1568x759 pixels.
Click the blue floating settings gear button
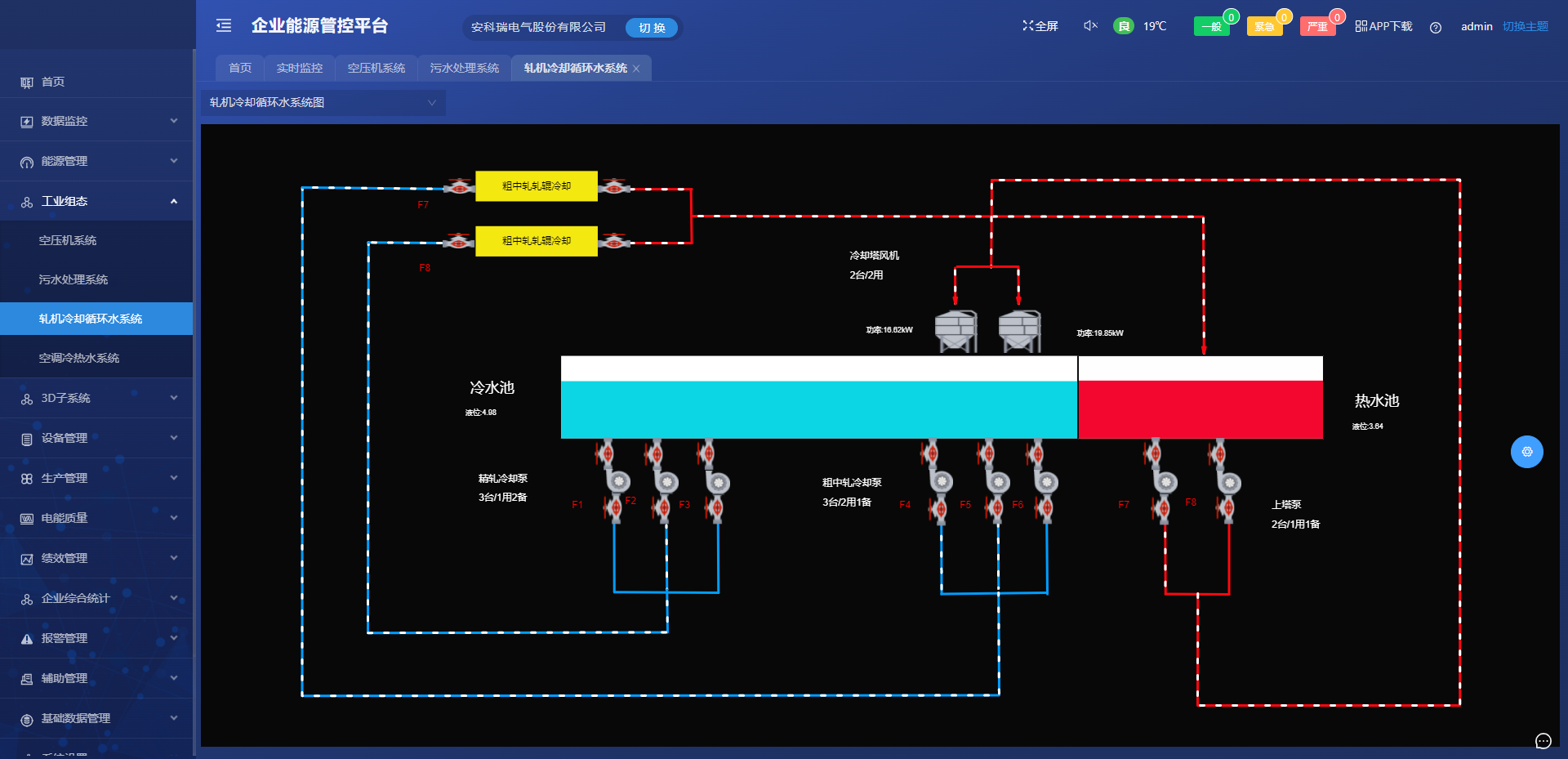click(x=1527, y=452)
